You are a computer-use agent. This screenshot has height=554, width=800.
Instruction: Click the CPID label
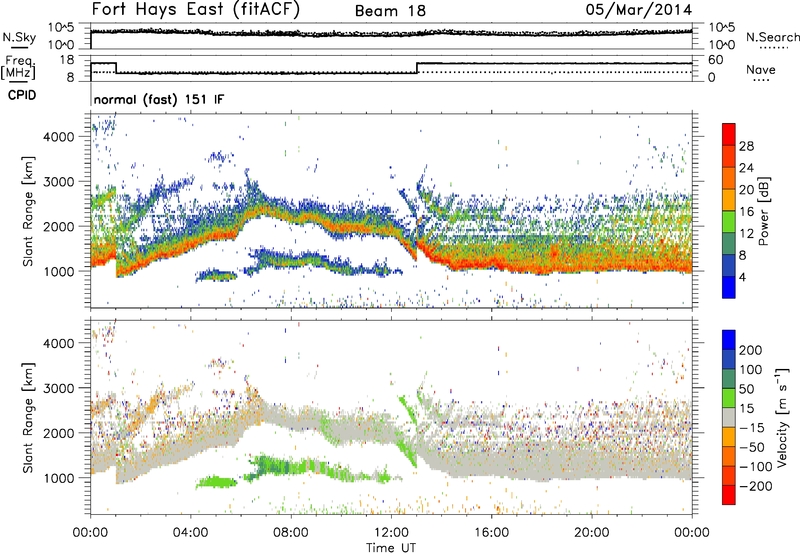point(22,95)
